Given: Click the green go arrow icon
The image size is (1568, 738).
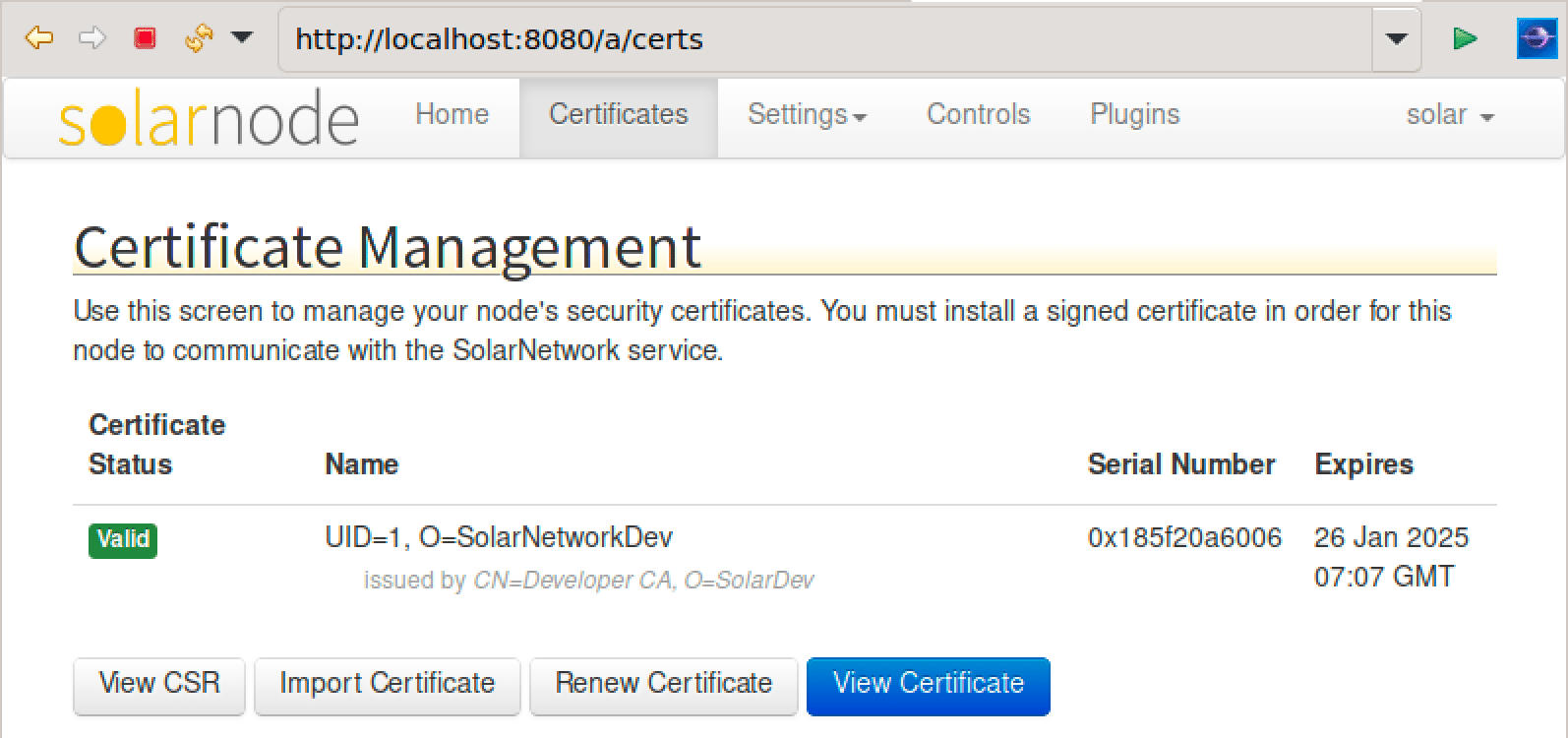Looking at the screenshot, I should [1465, 38].
